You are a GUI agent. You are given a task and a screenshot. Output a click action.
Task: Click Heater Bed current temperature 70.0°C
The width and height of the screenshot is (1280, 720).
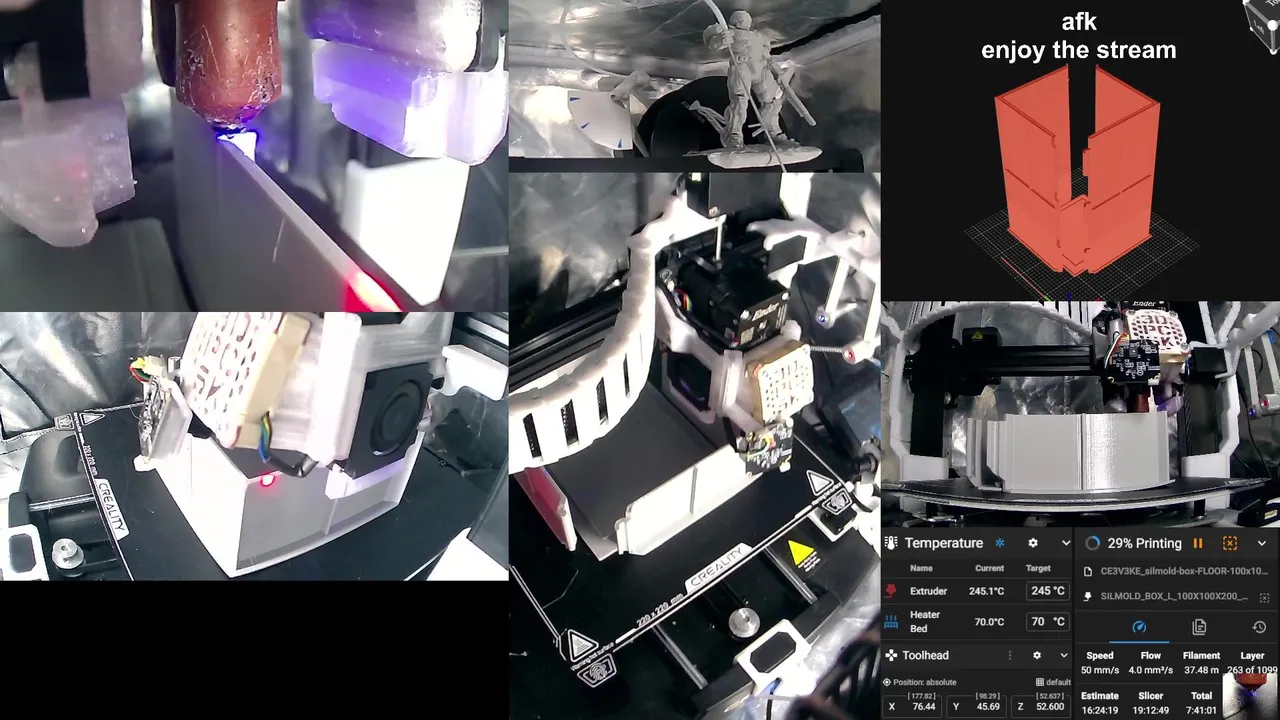point(989,621)
